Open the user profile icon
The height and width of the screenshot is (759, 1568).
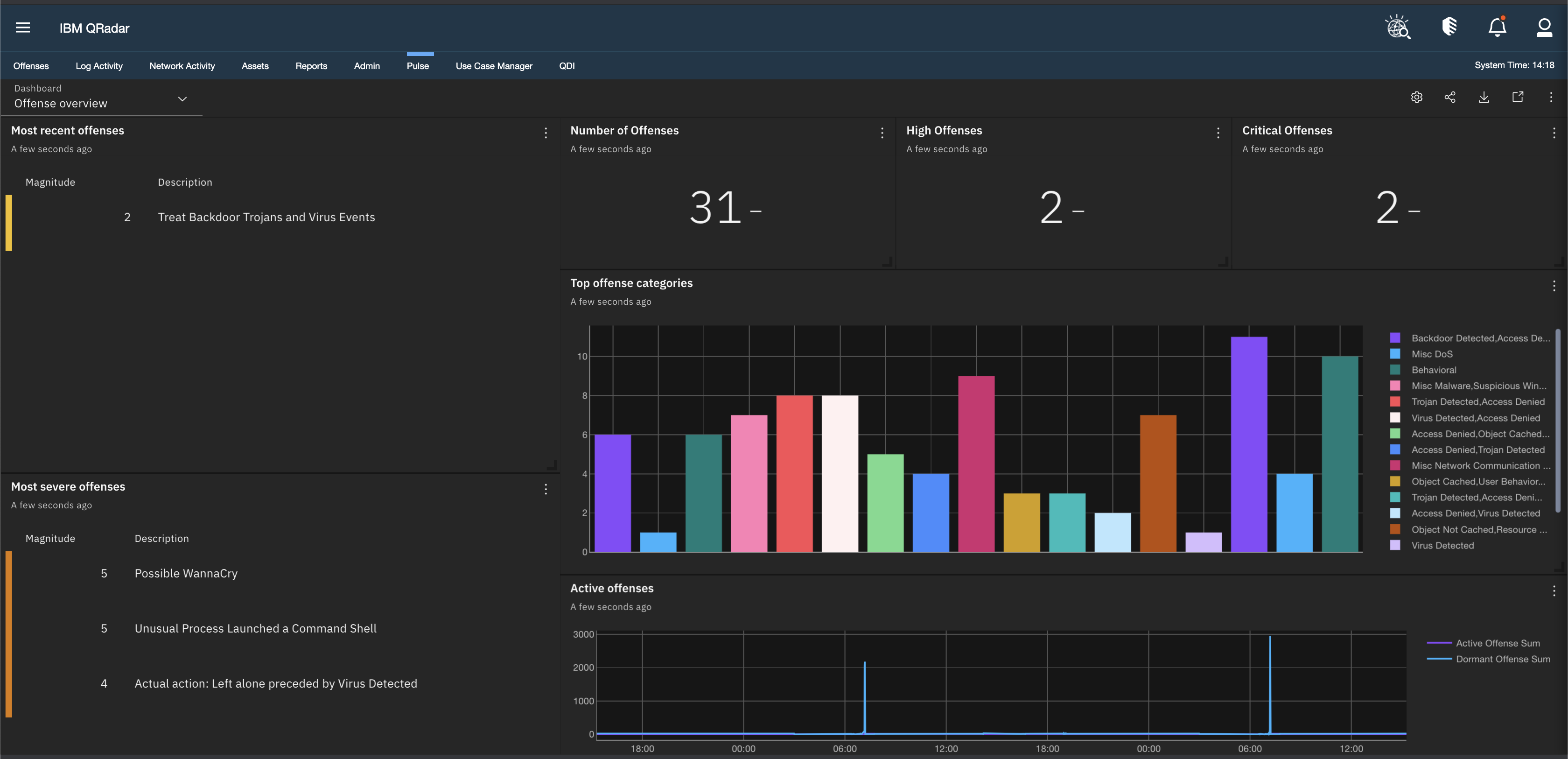point(1544,28)
